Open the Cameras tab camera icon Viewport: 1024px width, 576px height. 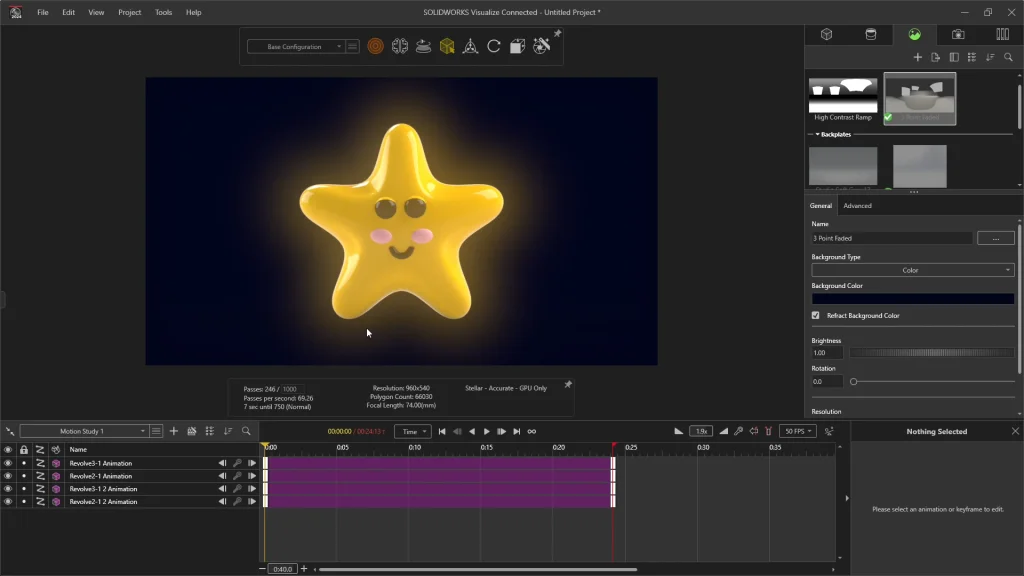point(958,34)
